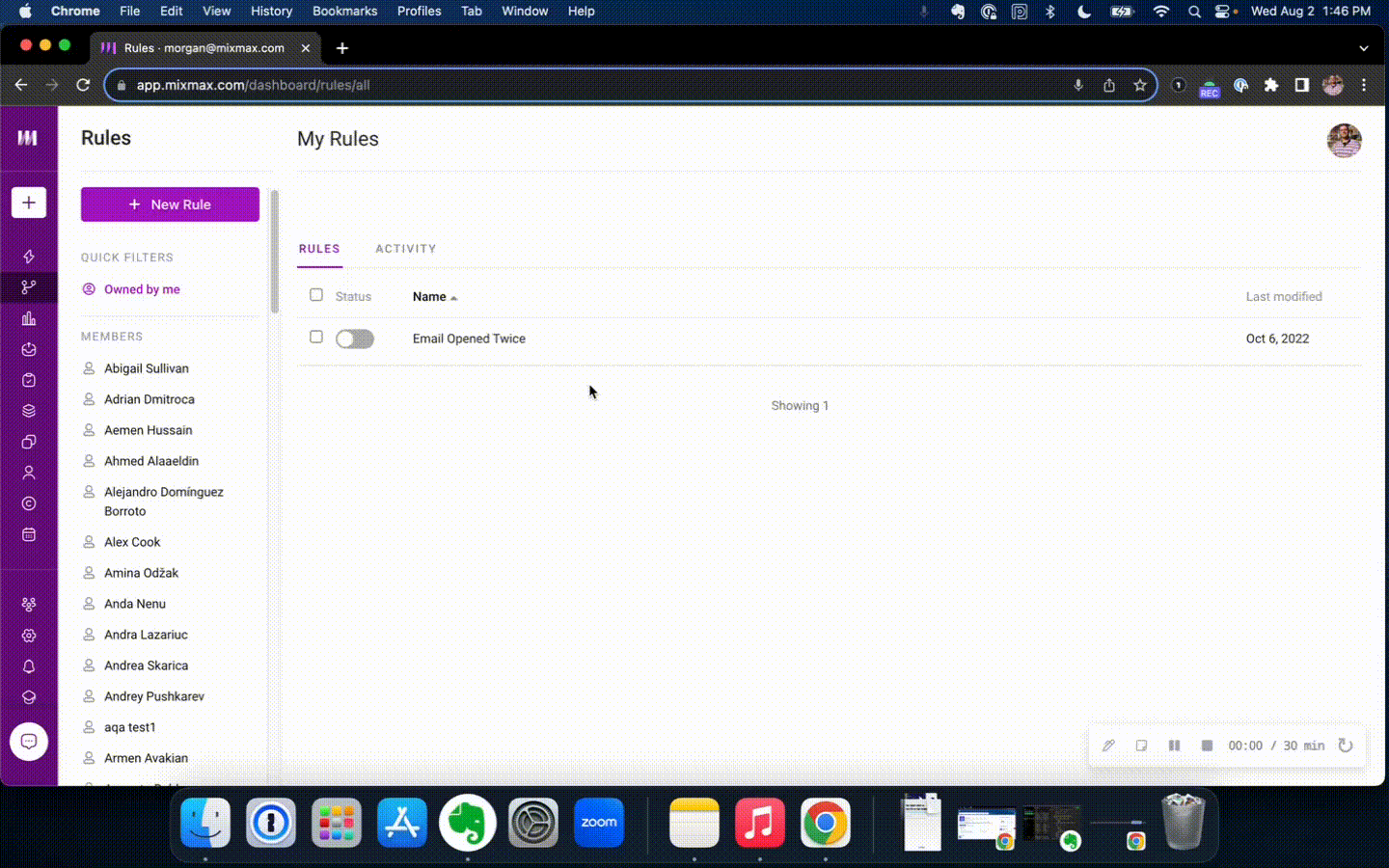Switch to the Activity tab
The height and width of the screenshot is (868, 1389).
click(x=405, y=249)
